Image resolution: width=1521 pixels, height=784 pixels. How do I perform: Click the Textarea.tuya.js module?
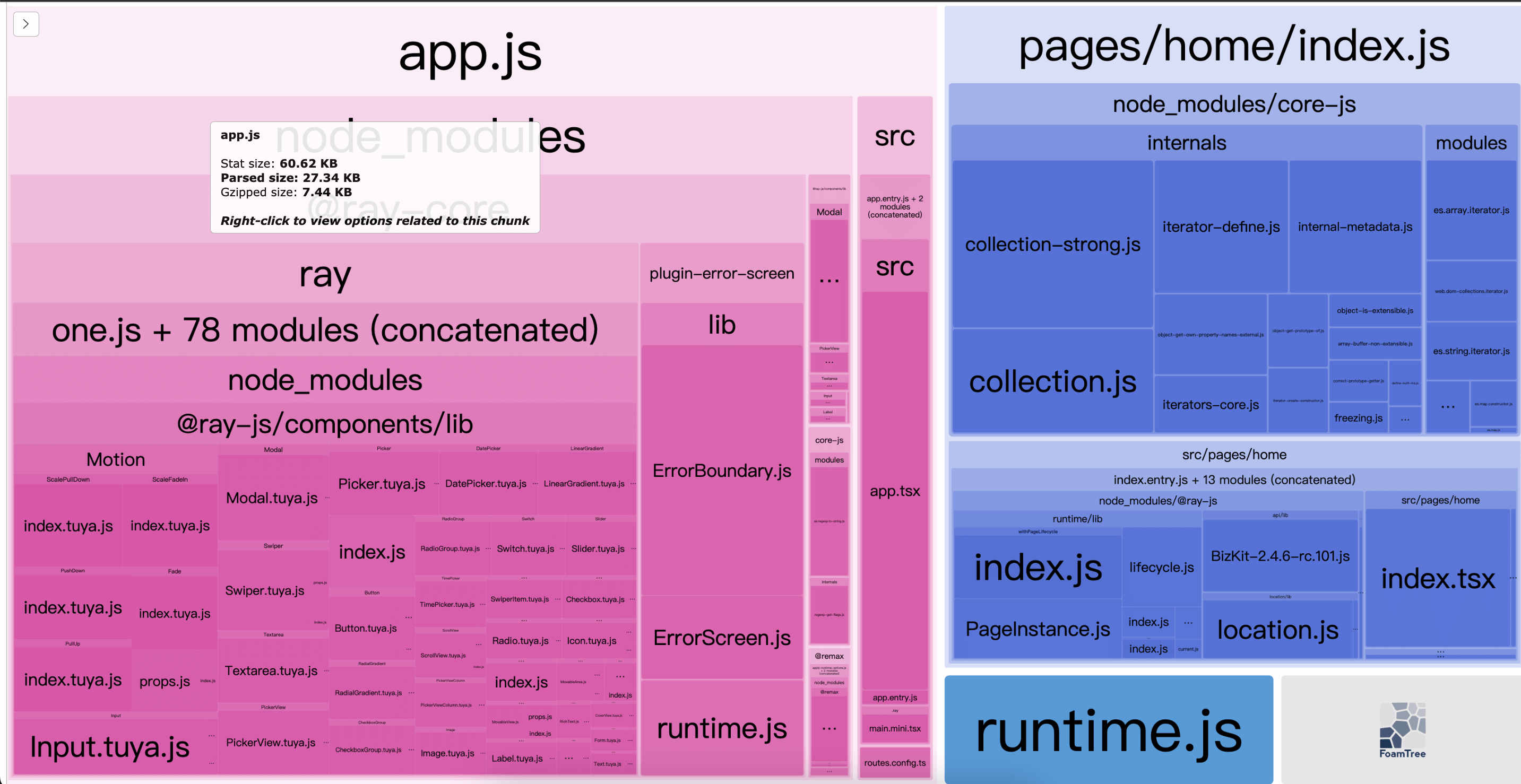[272, 670]
